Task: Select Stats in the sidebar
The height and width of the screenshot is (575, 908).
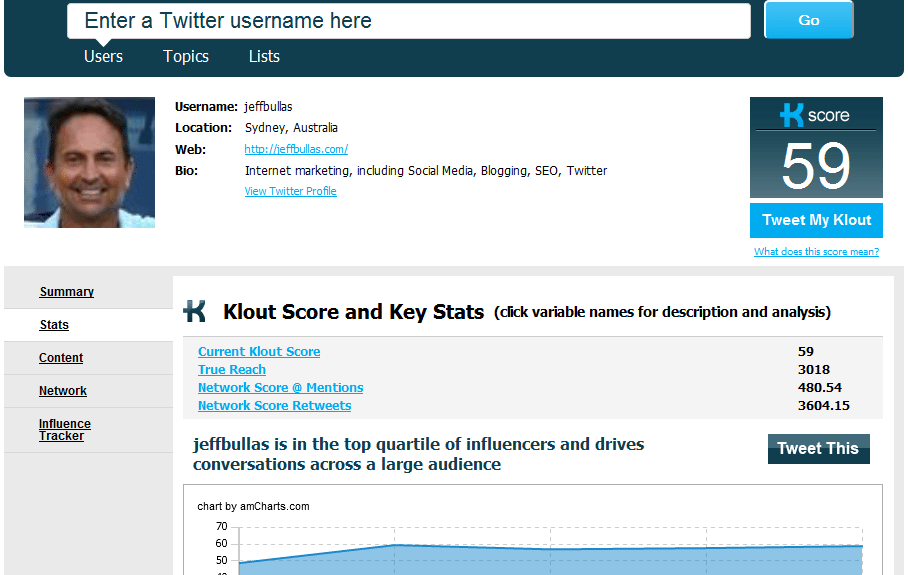Action: click(54, 325)
